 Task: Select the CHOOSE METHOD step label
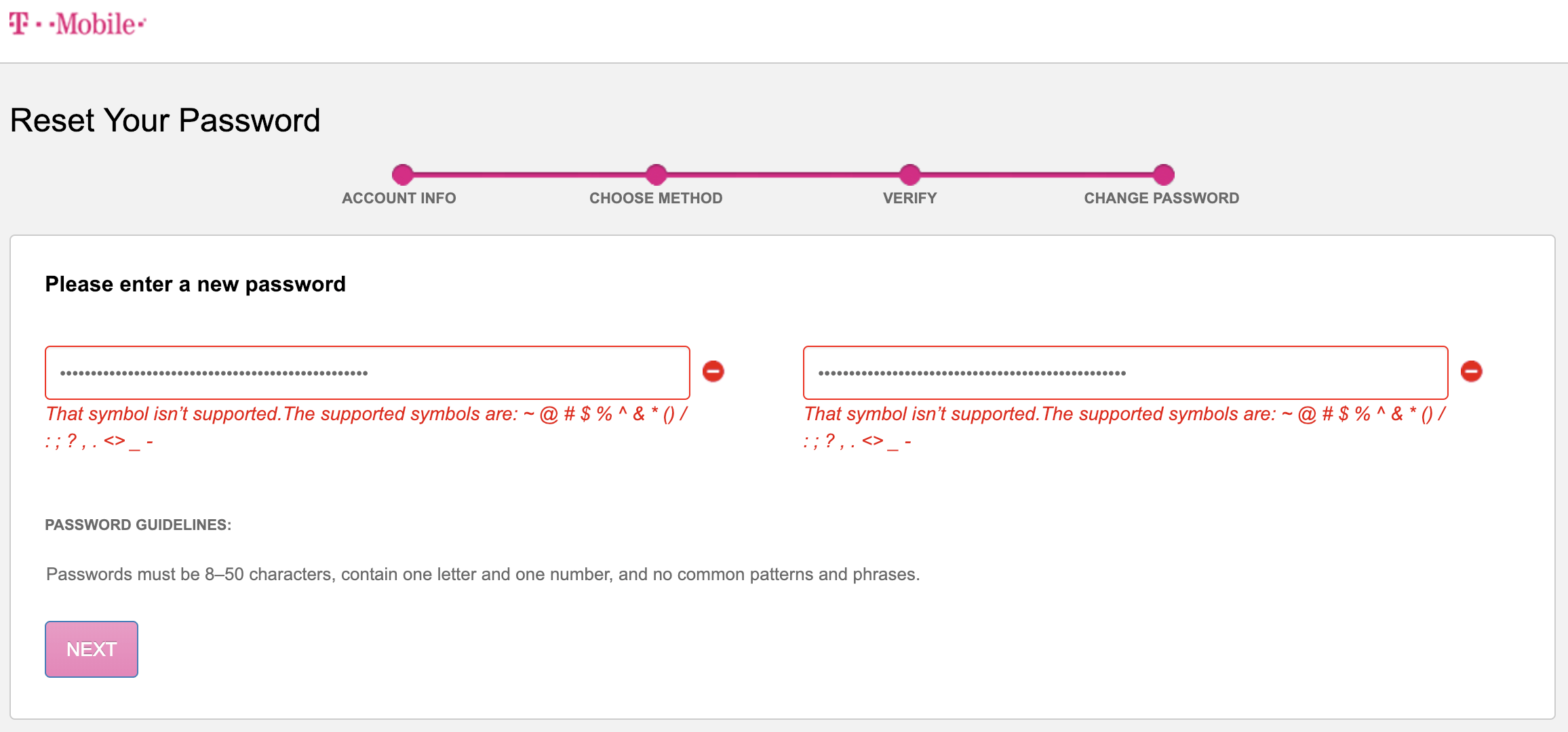pos(656,198)
